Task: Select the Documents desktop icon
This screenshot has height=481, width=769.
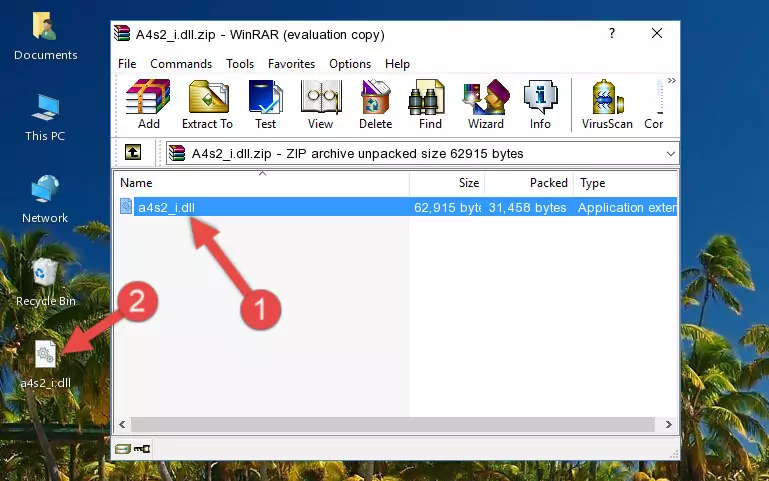Action: pos(46,37)
